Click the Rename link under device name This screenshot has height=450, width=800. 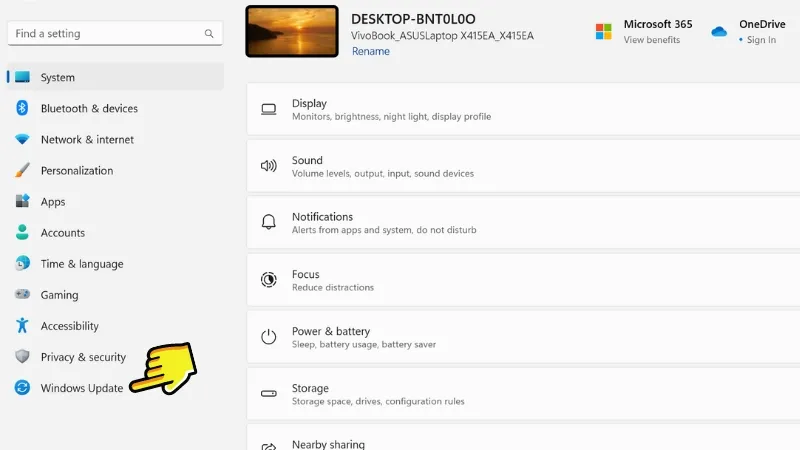click(371, 51)
